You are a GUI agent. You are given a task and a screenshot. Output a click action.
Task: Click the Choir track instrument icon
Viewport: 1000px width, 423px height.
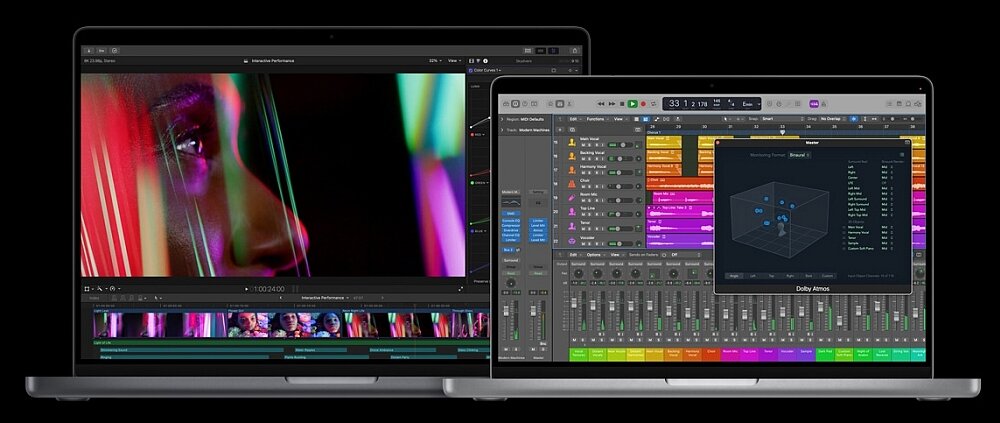pyautogui.click(x=571, y=184)
